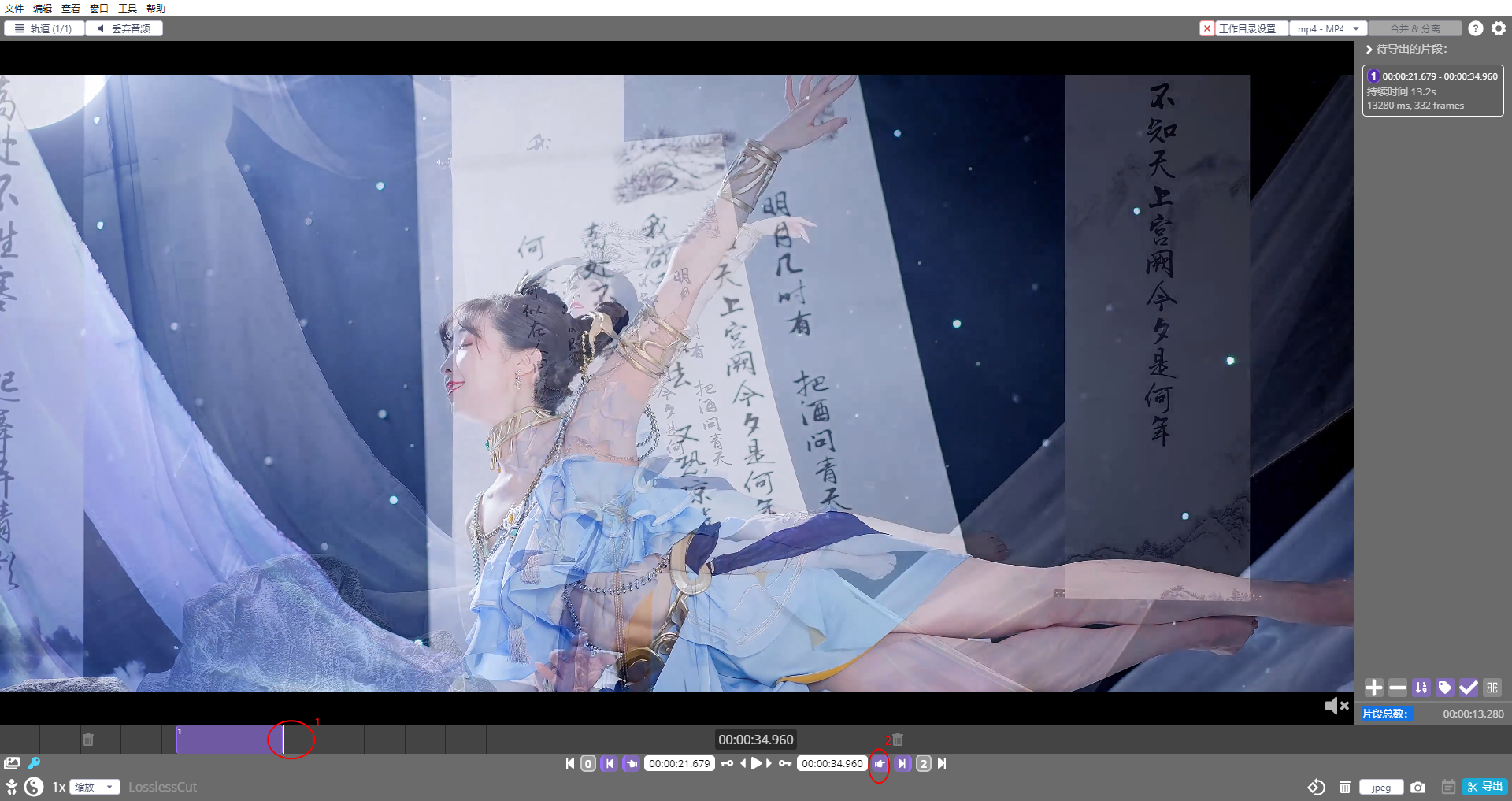Toggle timeline thumbnails image icon
1512x801 pixels.
(12, 763)
